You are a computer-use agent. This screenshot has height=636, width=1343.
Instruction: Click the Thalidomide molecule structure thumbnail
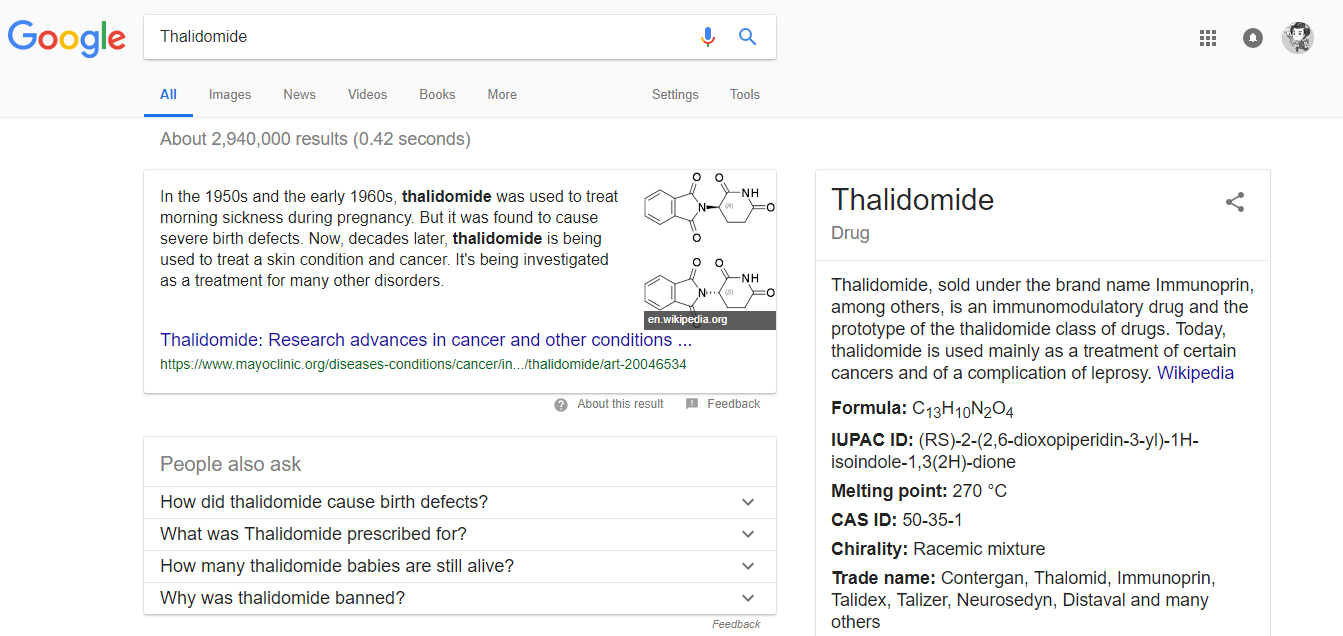click(x=709, y=250)
